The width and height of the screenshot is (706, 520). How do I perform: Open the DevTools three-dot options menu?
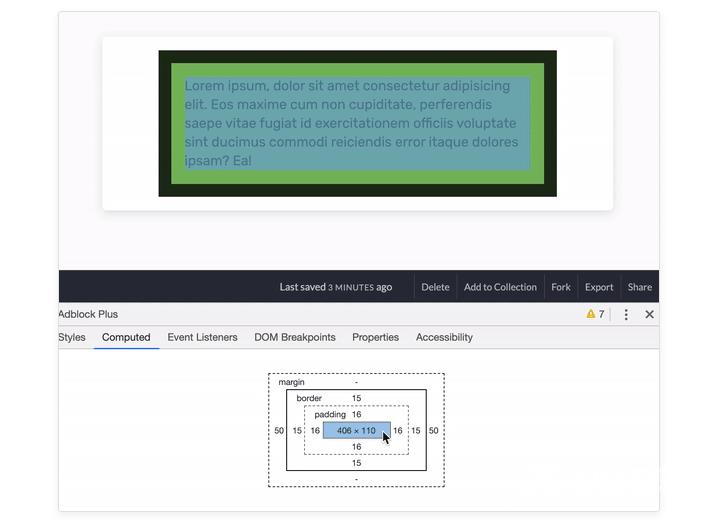pos(626,314)
